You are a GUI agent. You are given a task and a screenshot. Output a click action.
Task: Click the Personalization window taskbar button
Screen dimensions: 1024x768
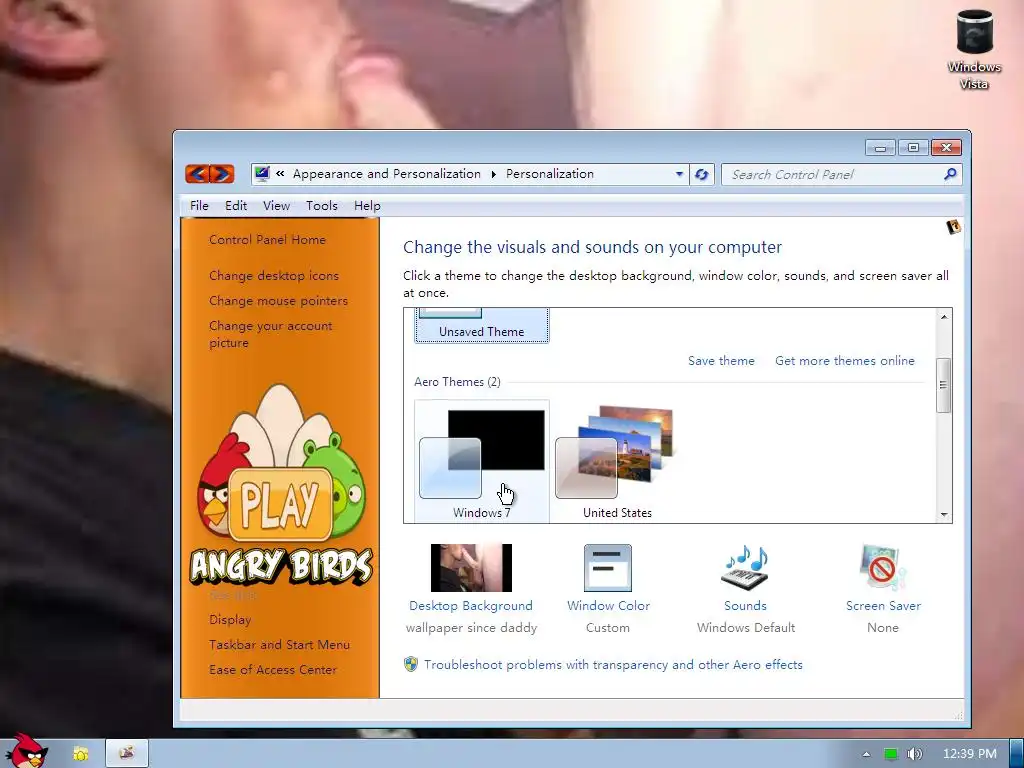click(x=127, y=754)
